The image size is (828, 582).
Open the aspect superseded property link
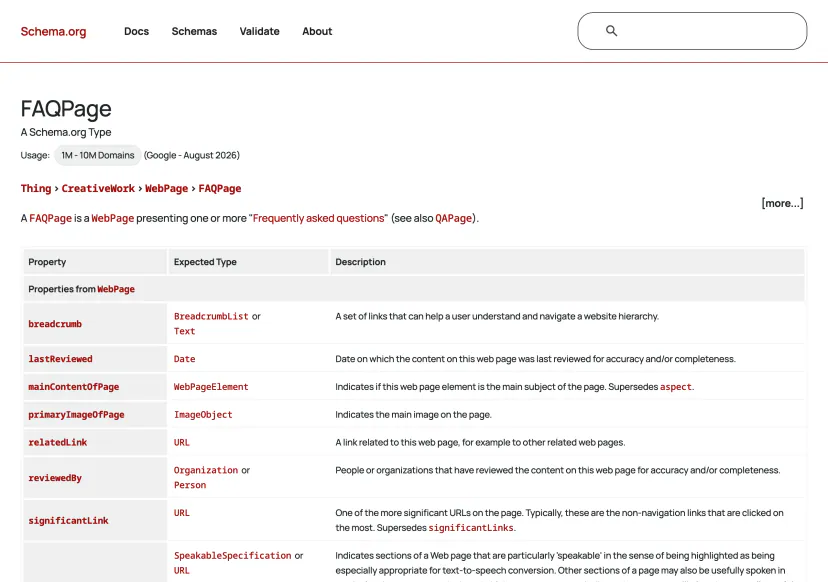coord(675,387)
